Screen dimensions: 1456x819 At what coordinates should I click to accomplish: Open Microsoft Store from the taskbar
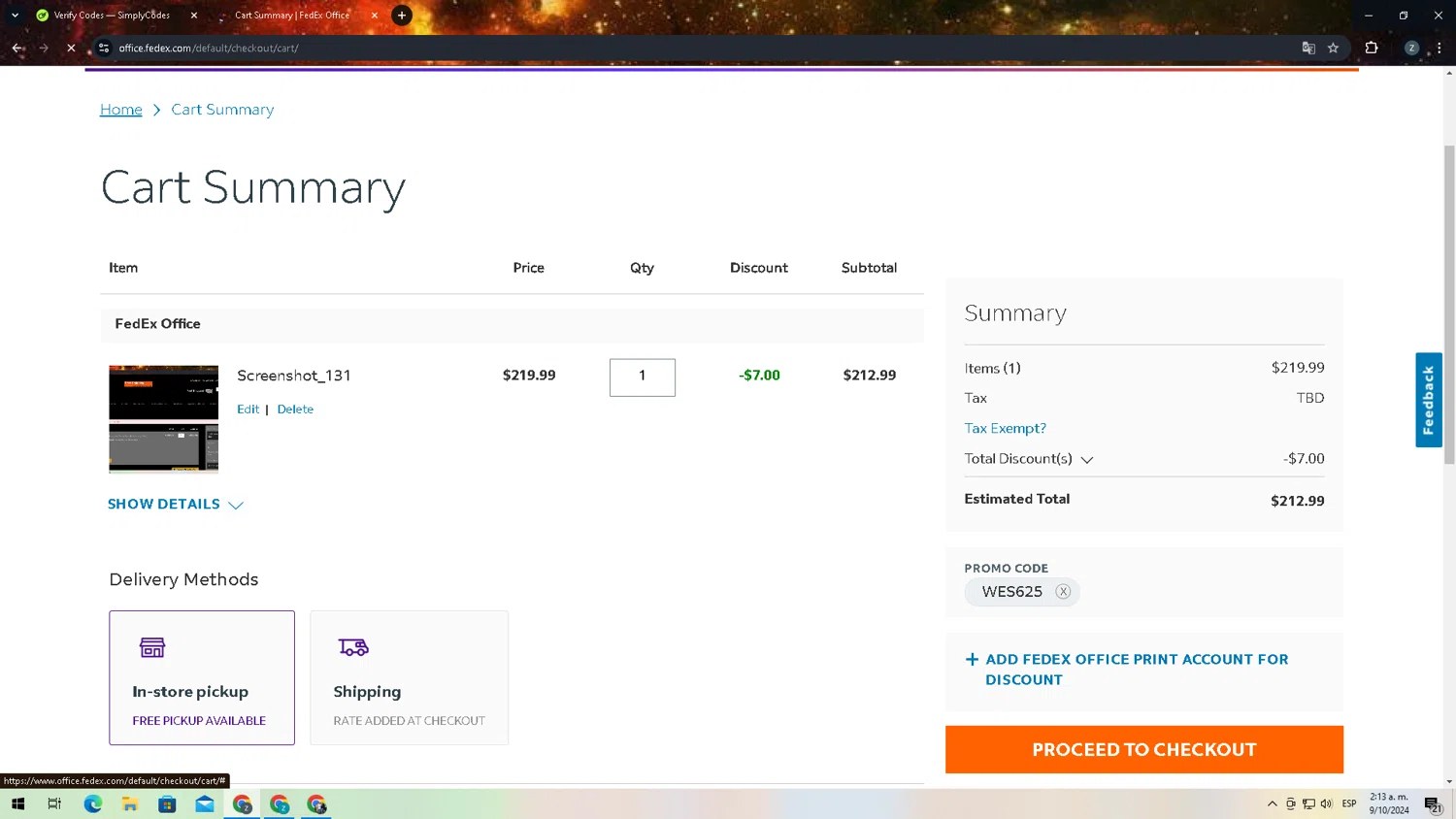pyautogui.click(x=167, y=803)
